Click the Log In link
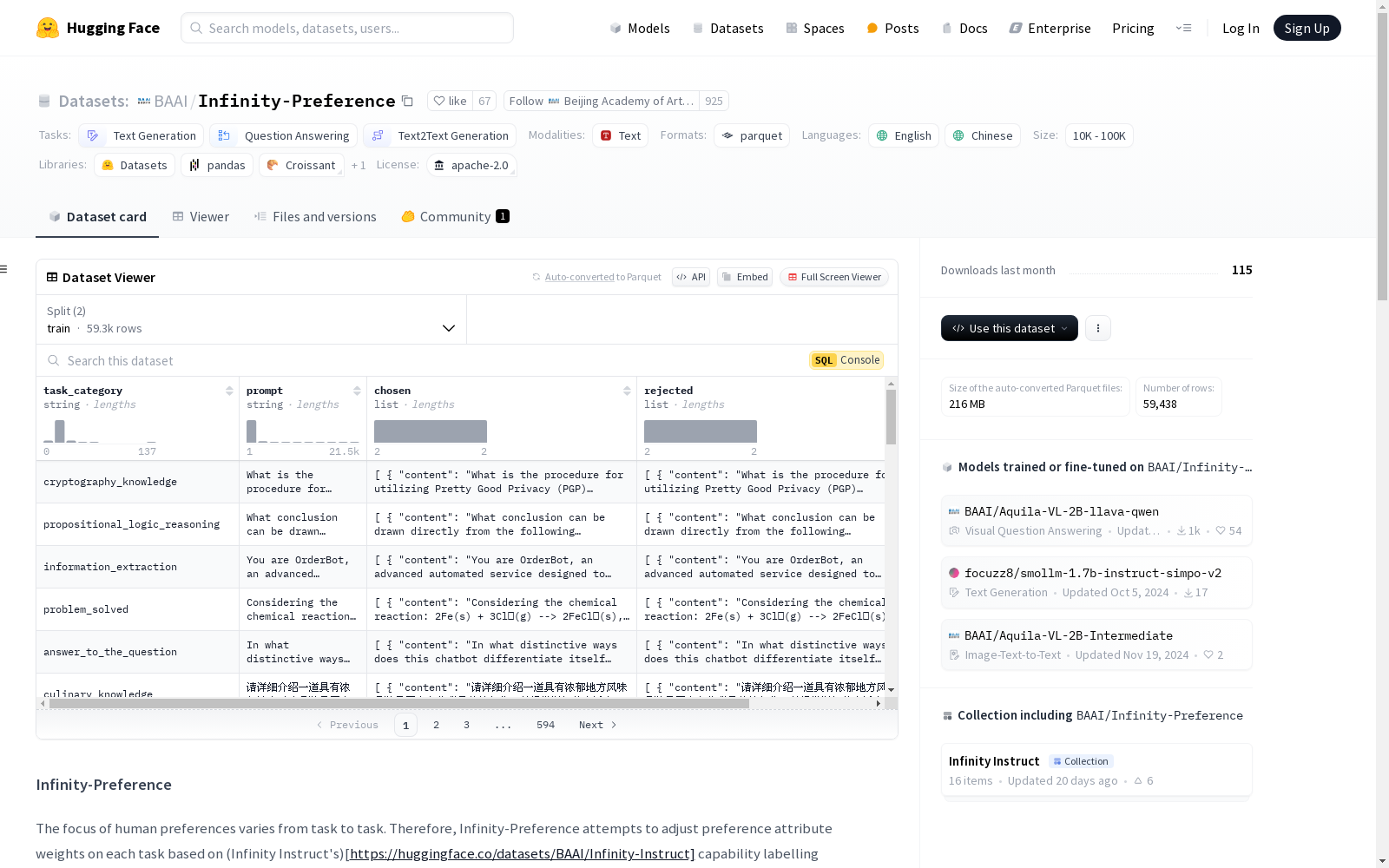 [1241, 28]
